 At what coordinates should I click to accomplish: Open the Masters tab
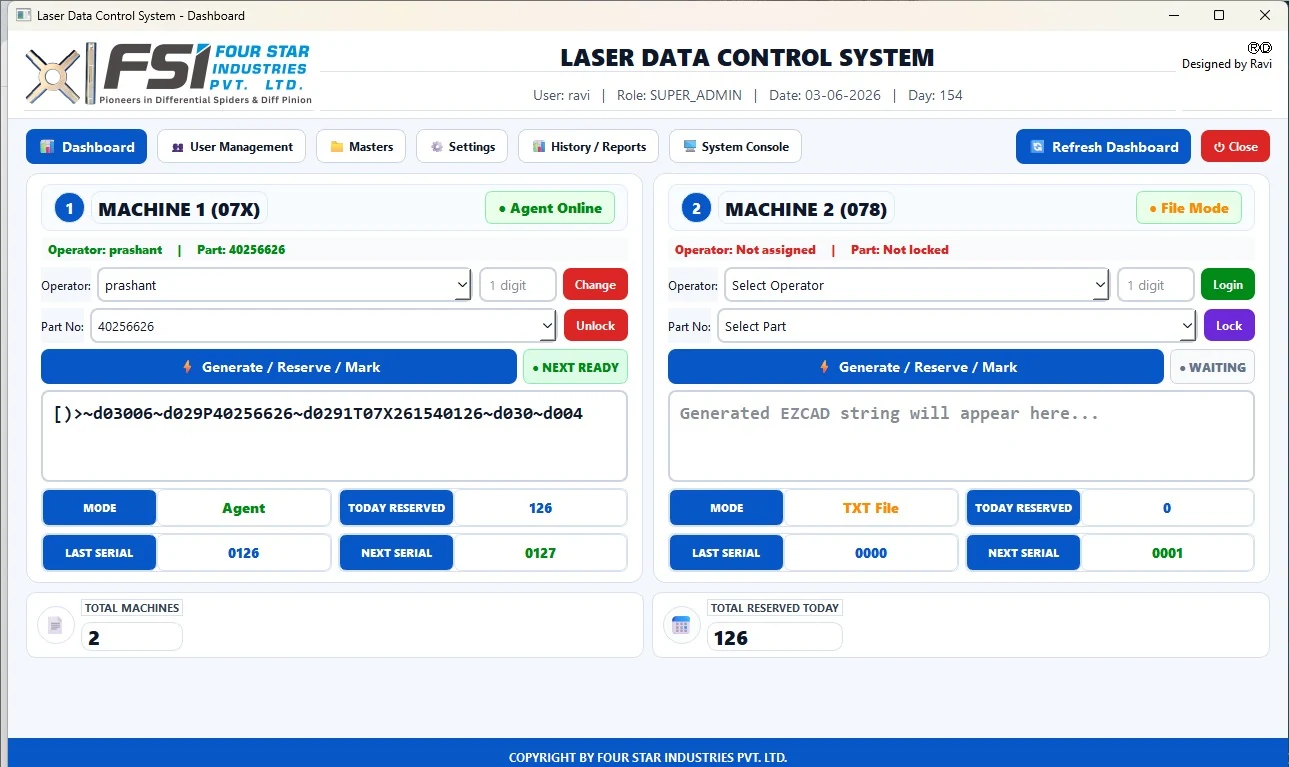tap(361, 147)
